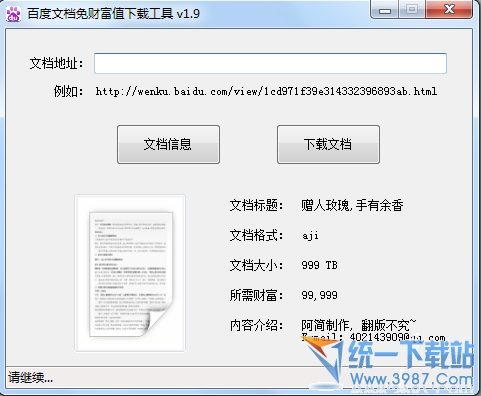Viewport: 481px width, 396px height.
Task: Click the 文档地址 label
Action: [56, 63]
